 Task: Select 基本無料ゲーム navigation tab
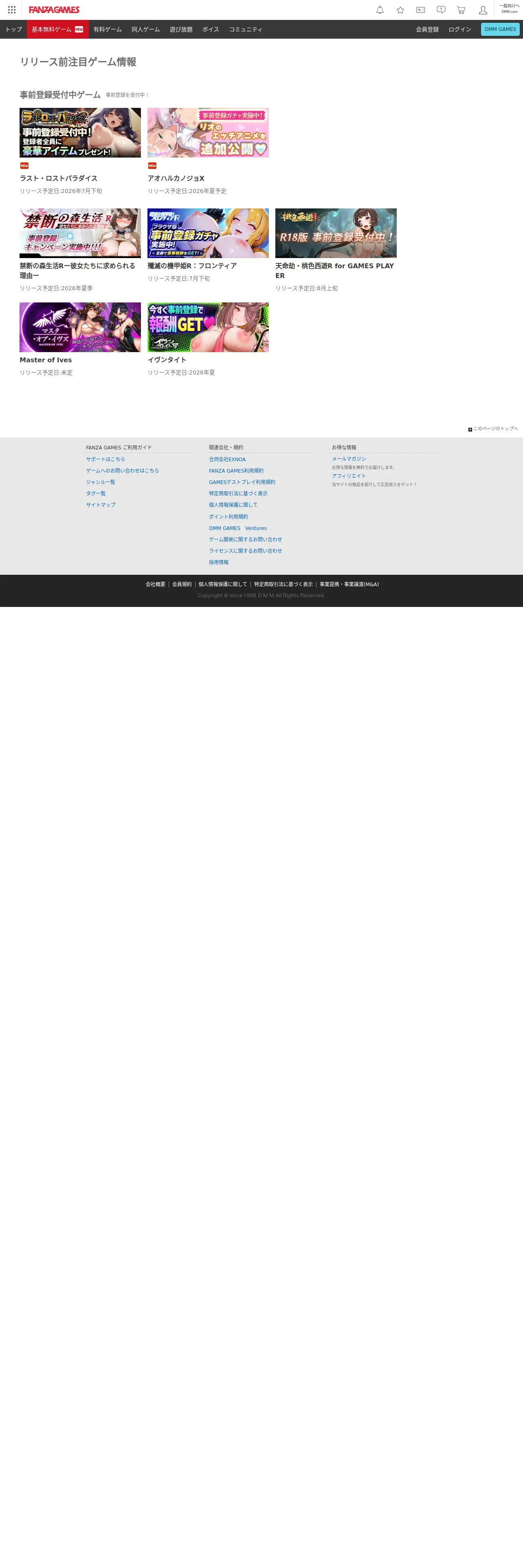[x=58, y=29]
